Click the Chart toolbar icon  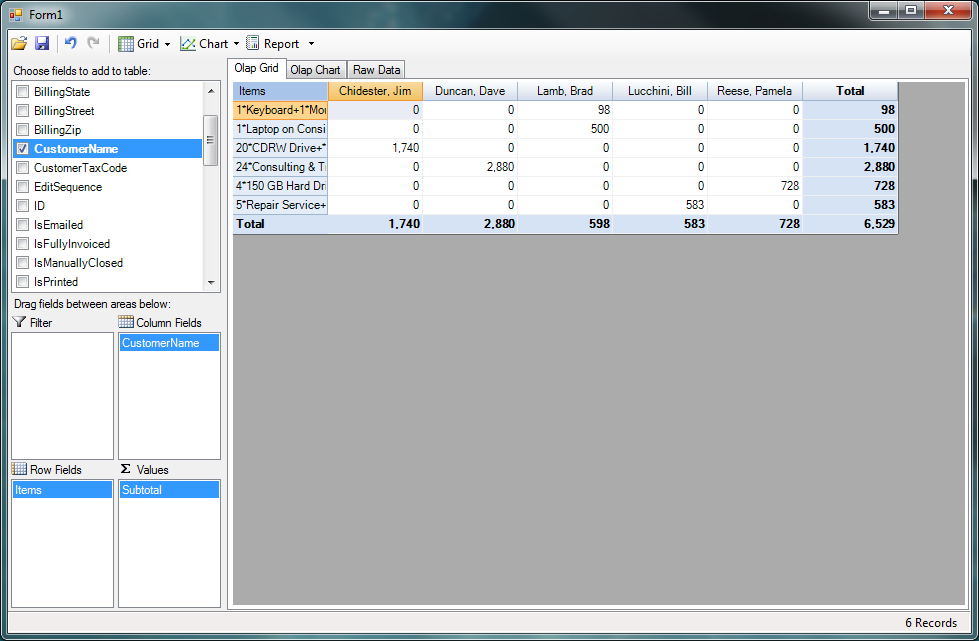coord(187,44)
